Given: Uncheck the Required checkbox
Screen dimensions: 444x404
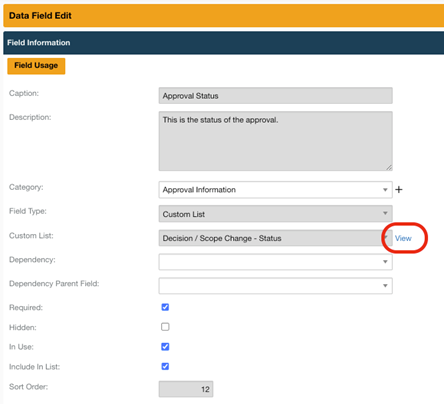Looking at the screenshot, I should [x=165, y=307].
